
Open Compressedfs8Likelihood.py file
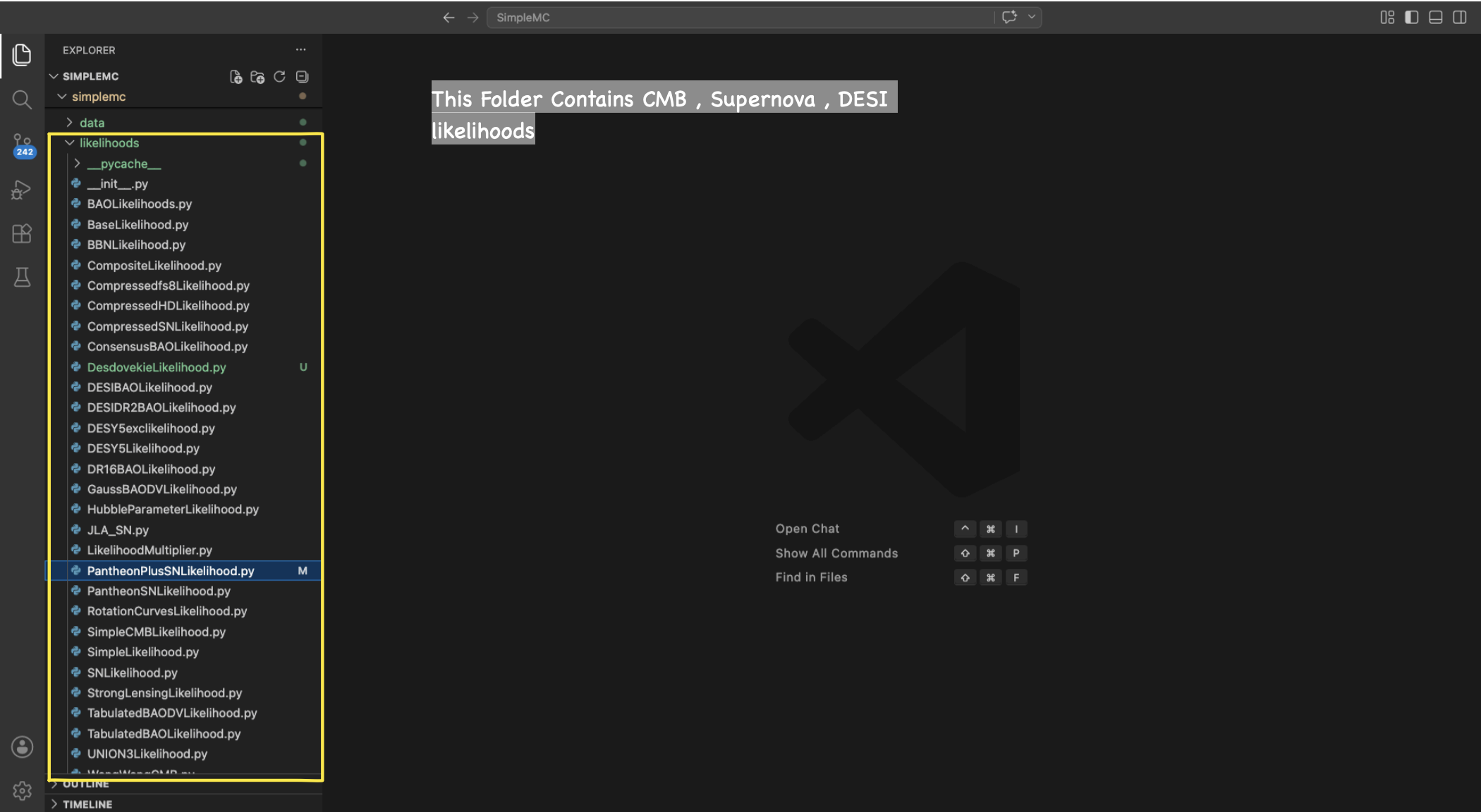185,285
